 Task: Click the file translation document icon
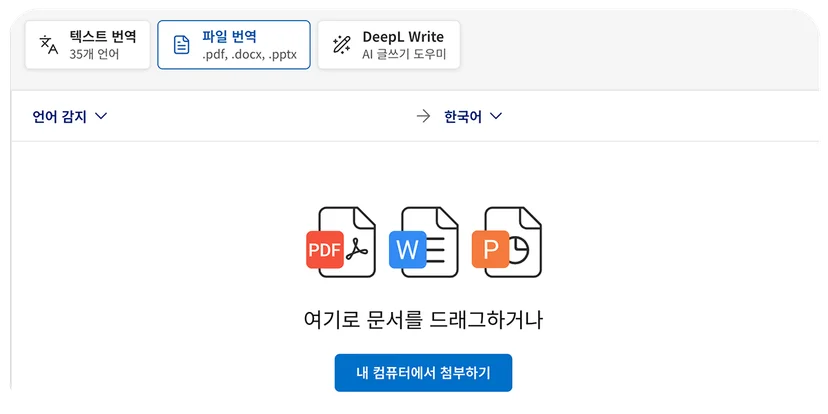pyautogui.click(x=182, y=45)
